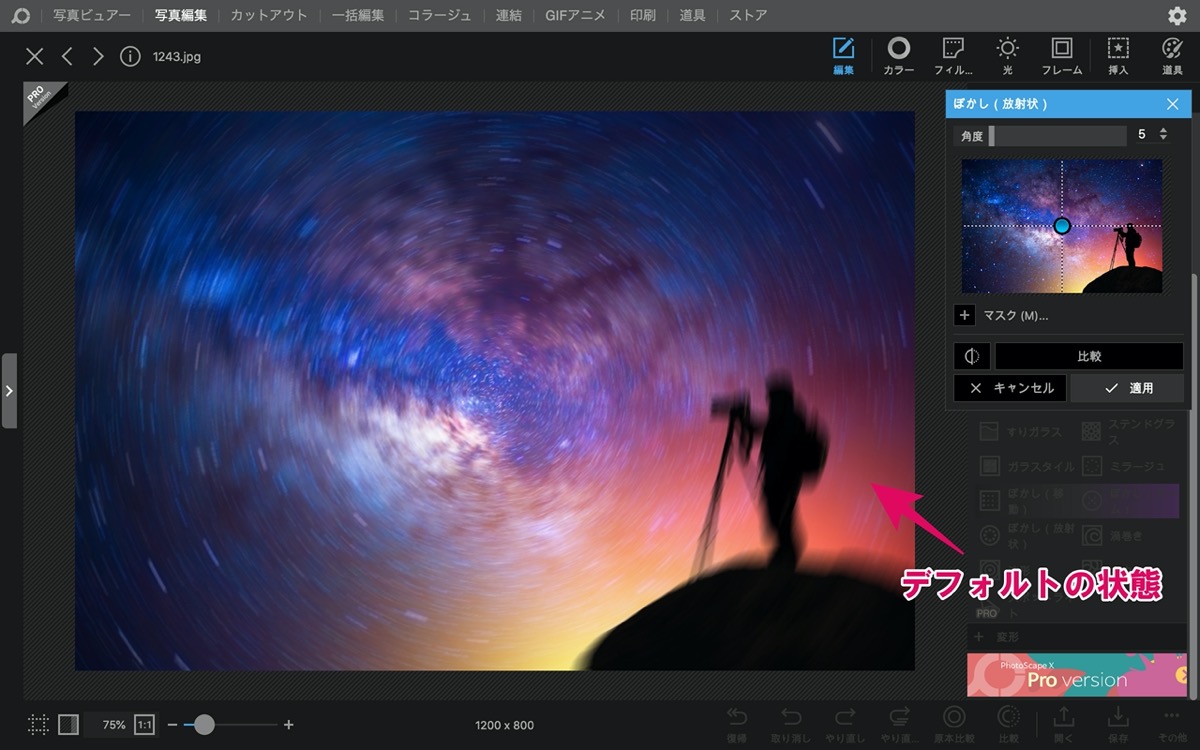The width and height of the screenshot is (1200, 750).
Task: Open the フィルター filter tool panel
Action: [953, 56]
